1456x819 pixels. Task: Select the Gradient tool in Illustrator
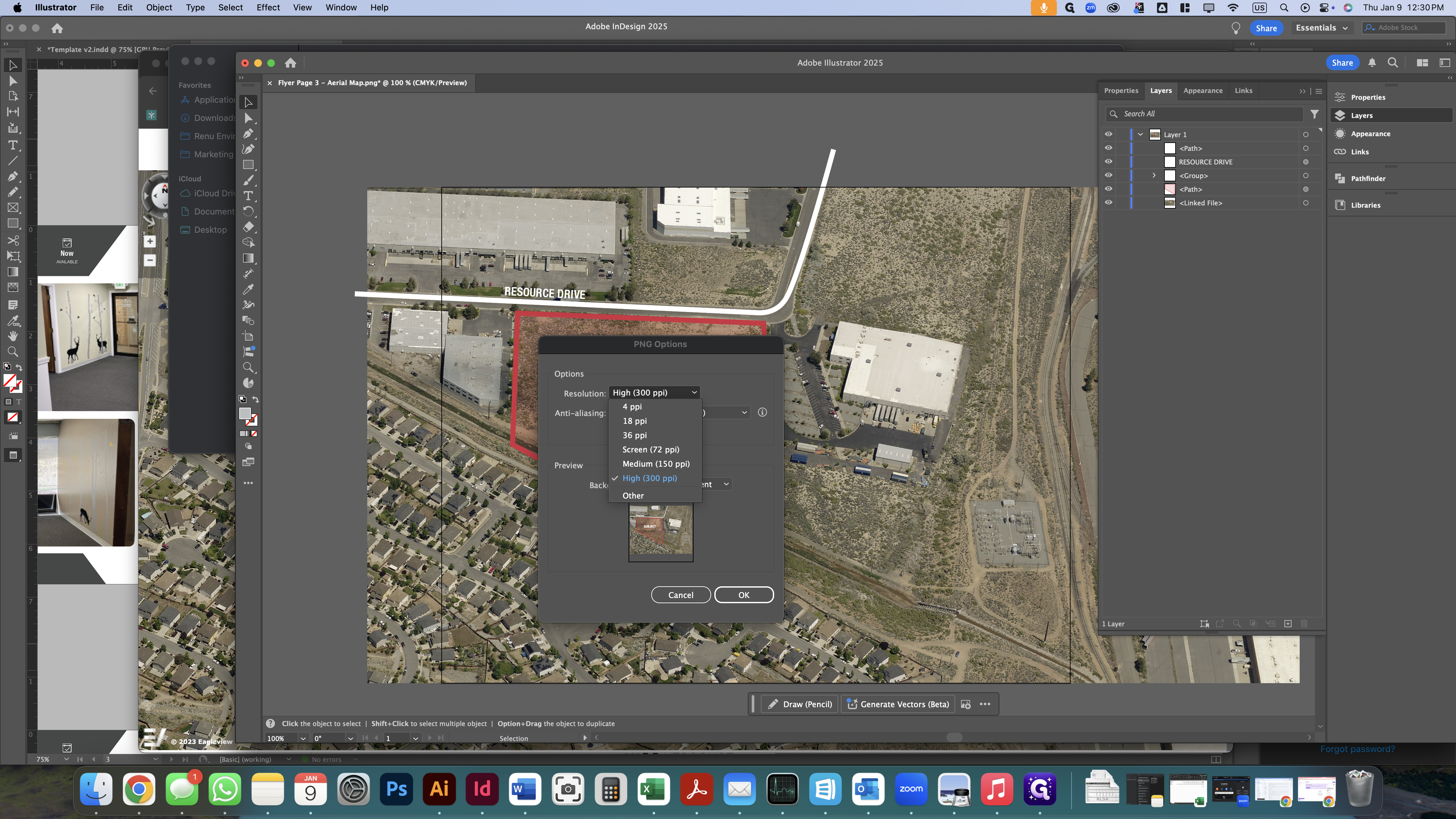pos(248,258)
